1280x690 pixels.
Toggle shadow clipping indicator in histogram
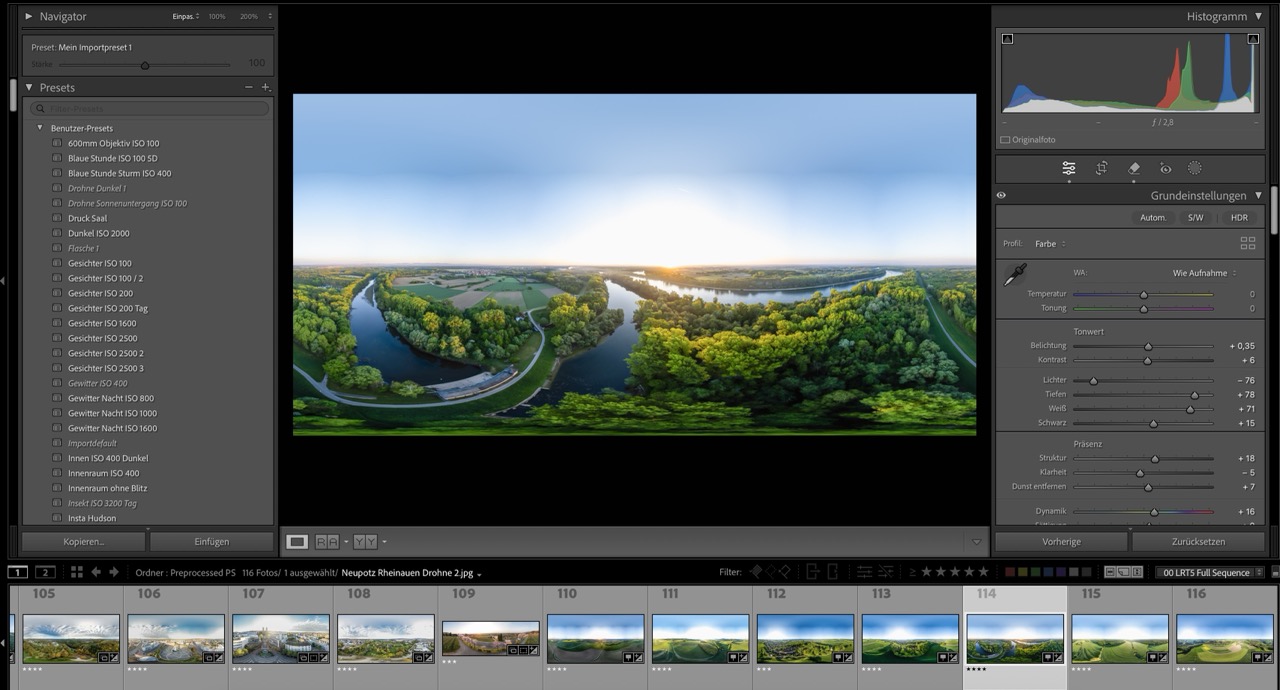click(x=1007, y=39)
